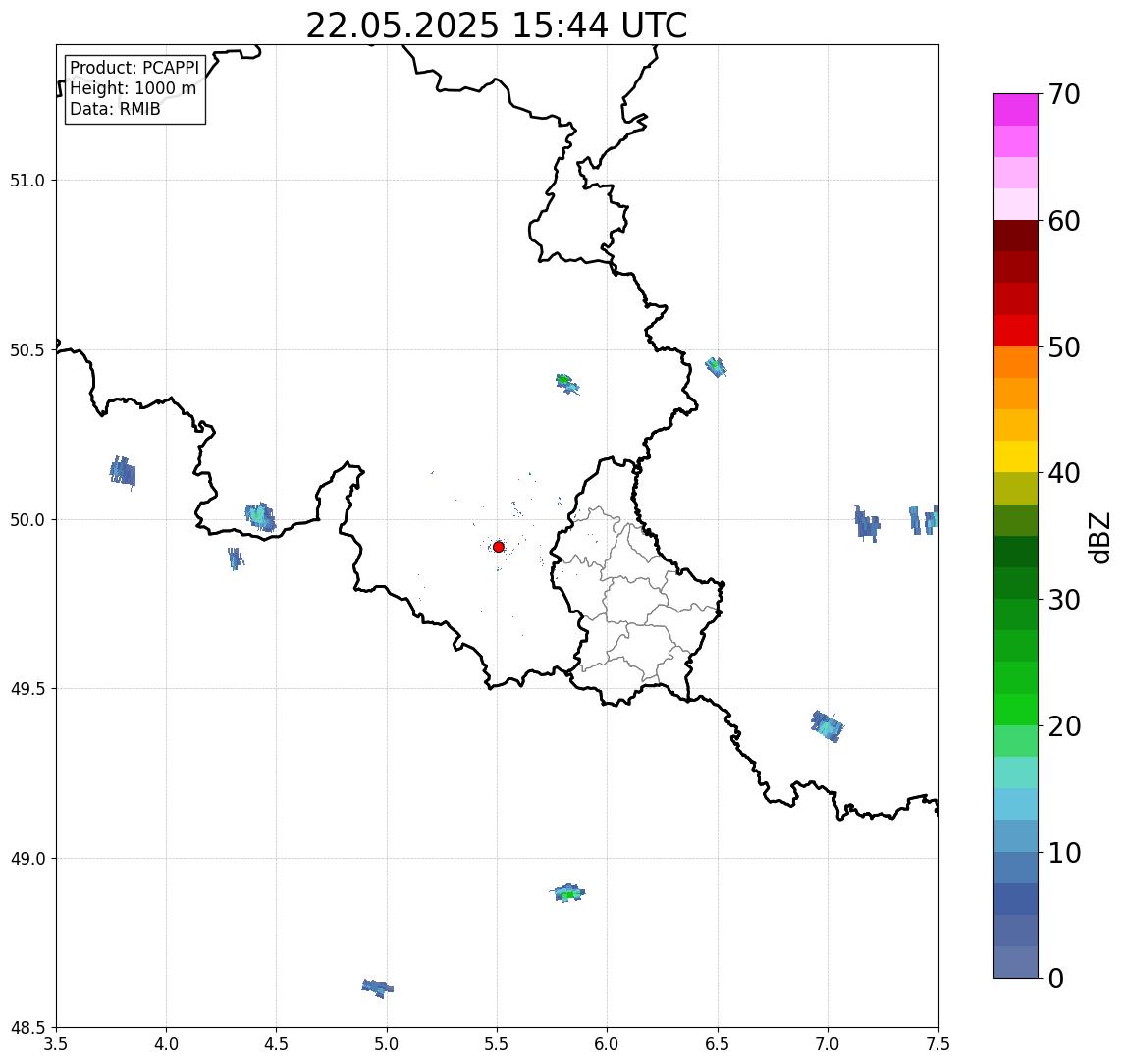Click the colorbar tick label 10
Image resolution: width=1124 pixels, height=1064 pixels.
tap(1064, 853)
